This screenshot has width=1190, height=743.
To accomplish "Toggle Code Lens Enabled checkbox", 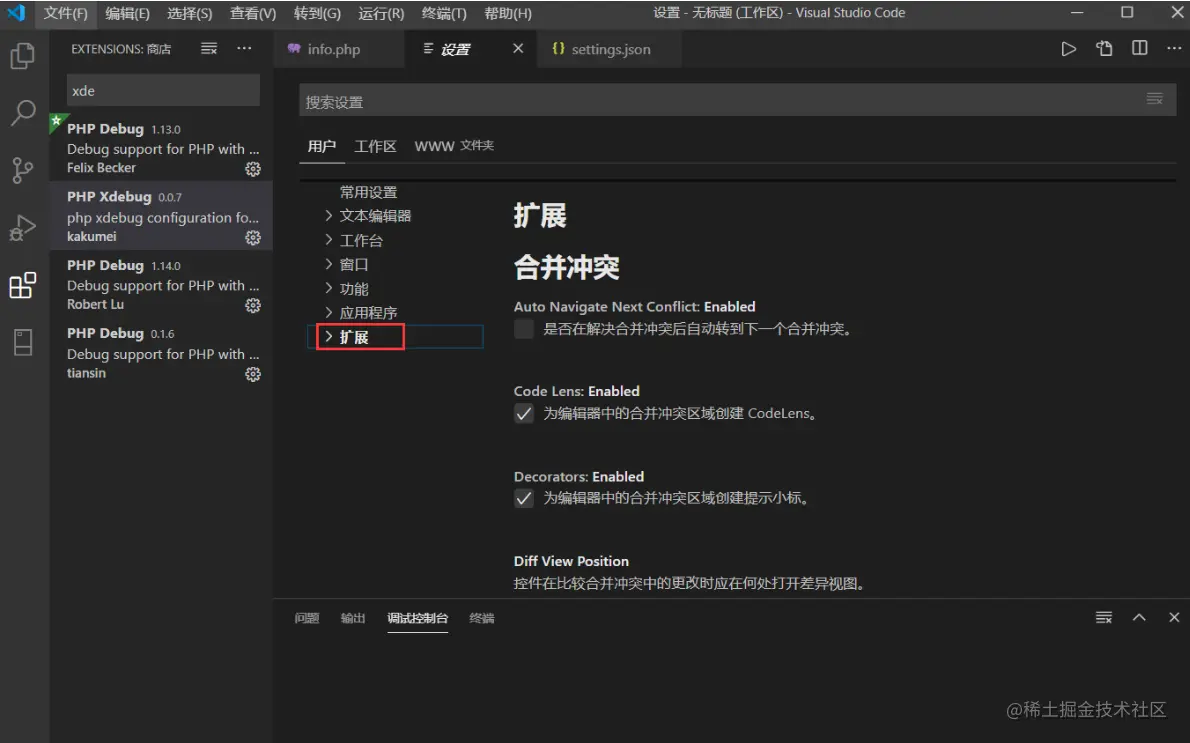I will 524,414.
